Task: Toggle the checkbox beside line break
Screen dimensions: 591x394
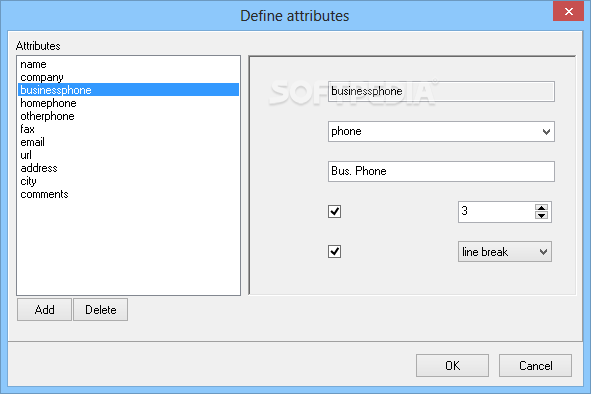Action: tap(334, 251)
